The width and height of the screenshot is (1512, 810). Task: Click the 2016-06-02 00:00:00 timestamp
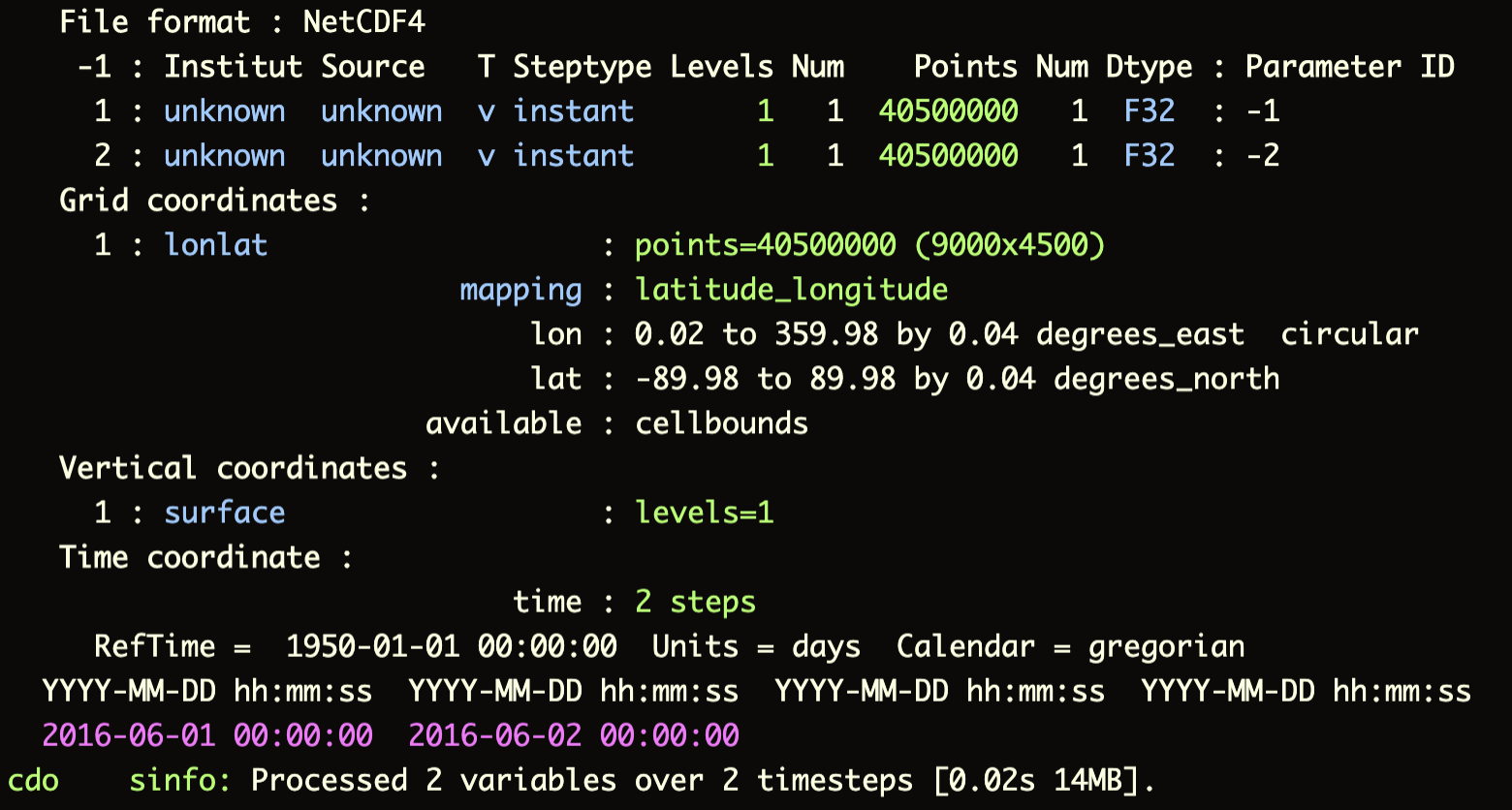pos(573,735)
